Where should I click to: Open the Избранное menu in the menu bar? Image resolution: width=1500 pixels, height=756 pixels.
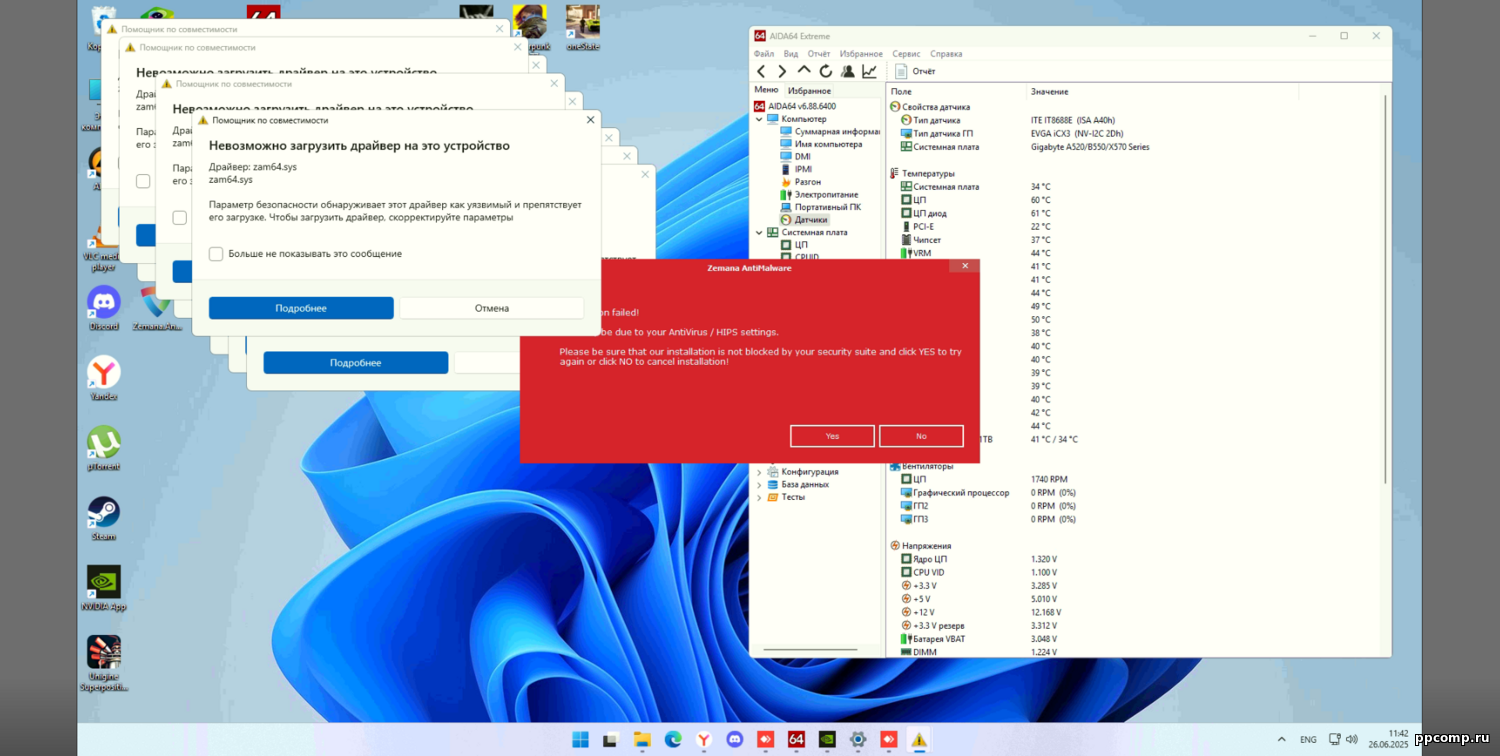(x=861, y=54)
